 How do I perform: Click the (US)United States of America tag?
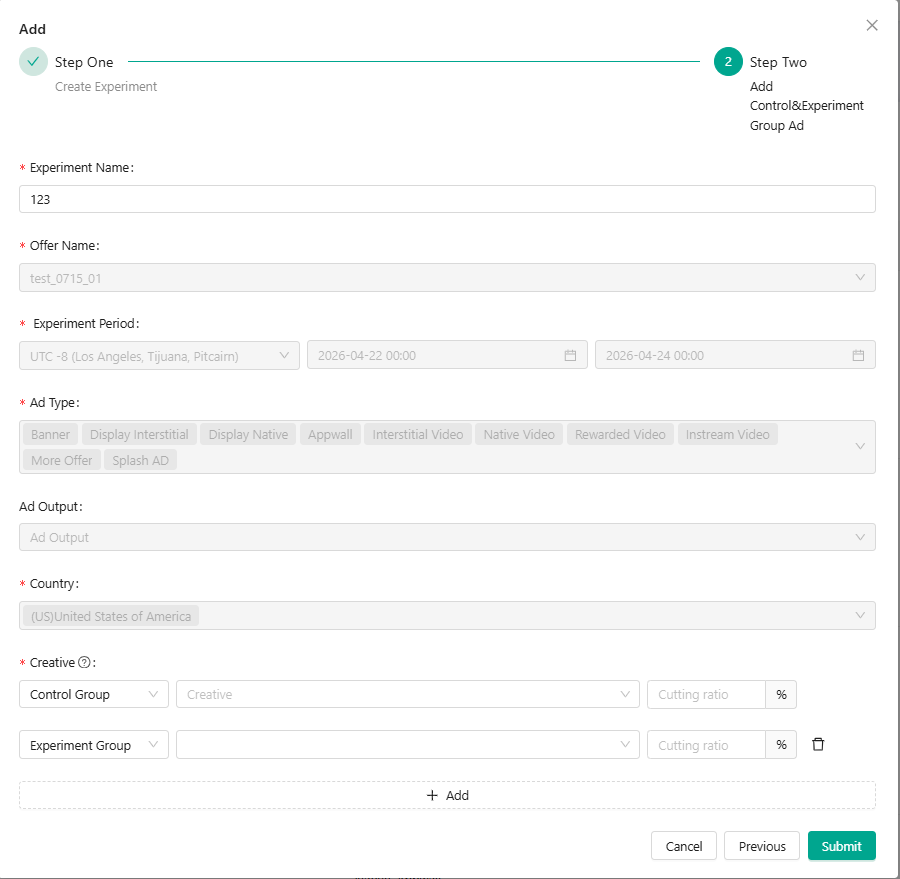click(x=111, y=616)
